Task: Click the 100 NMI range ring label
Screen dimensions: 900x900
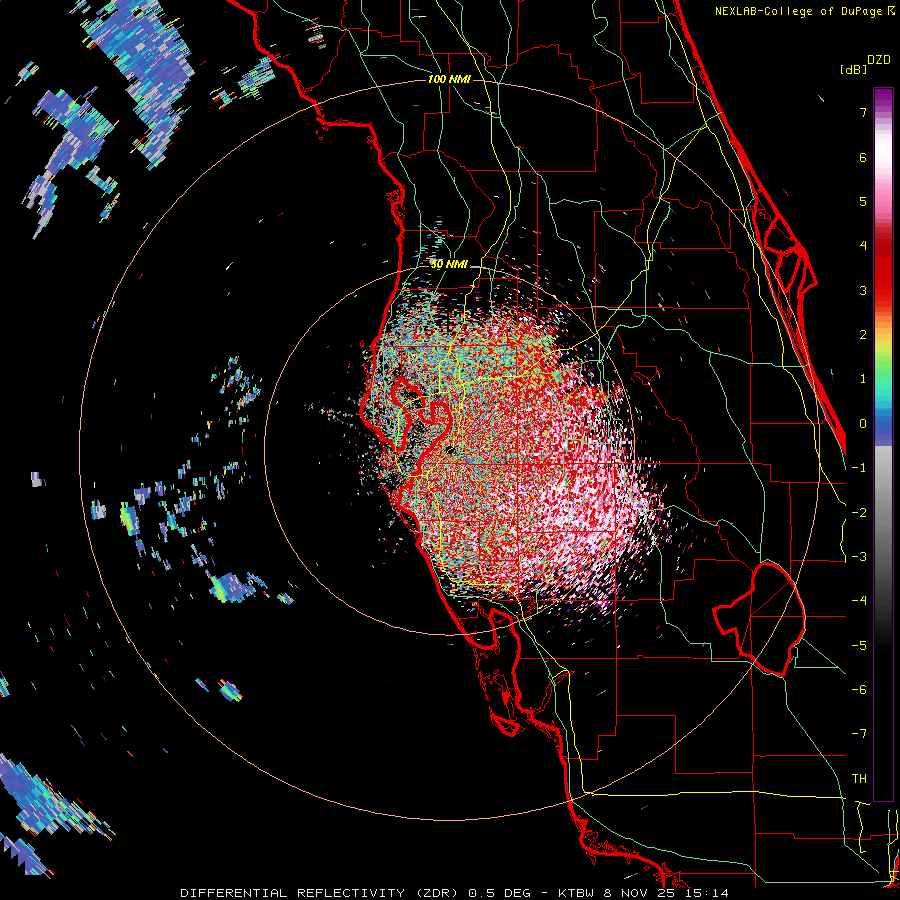Action: tap(449, 79)
